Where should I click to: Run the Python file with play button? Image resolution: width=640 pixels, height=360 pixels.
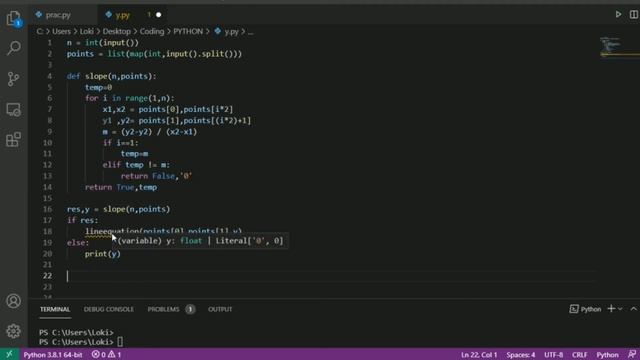pyautogui.click(x=618, y=15)
